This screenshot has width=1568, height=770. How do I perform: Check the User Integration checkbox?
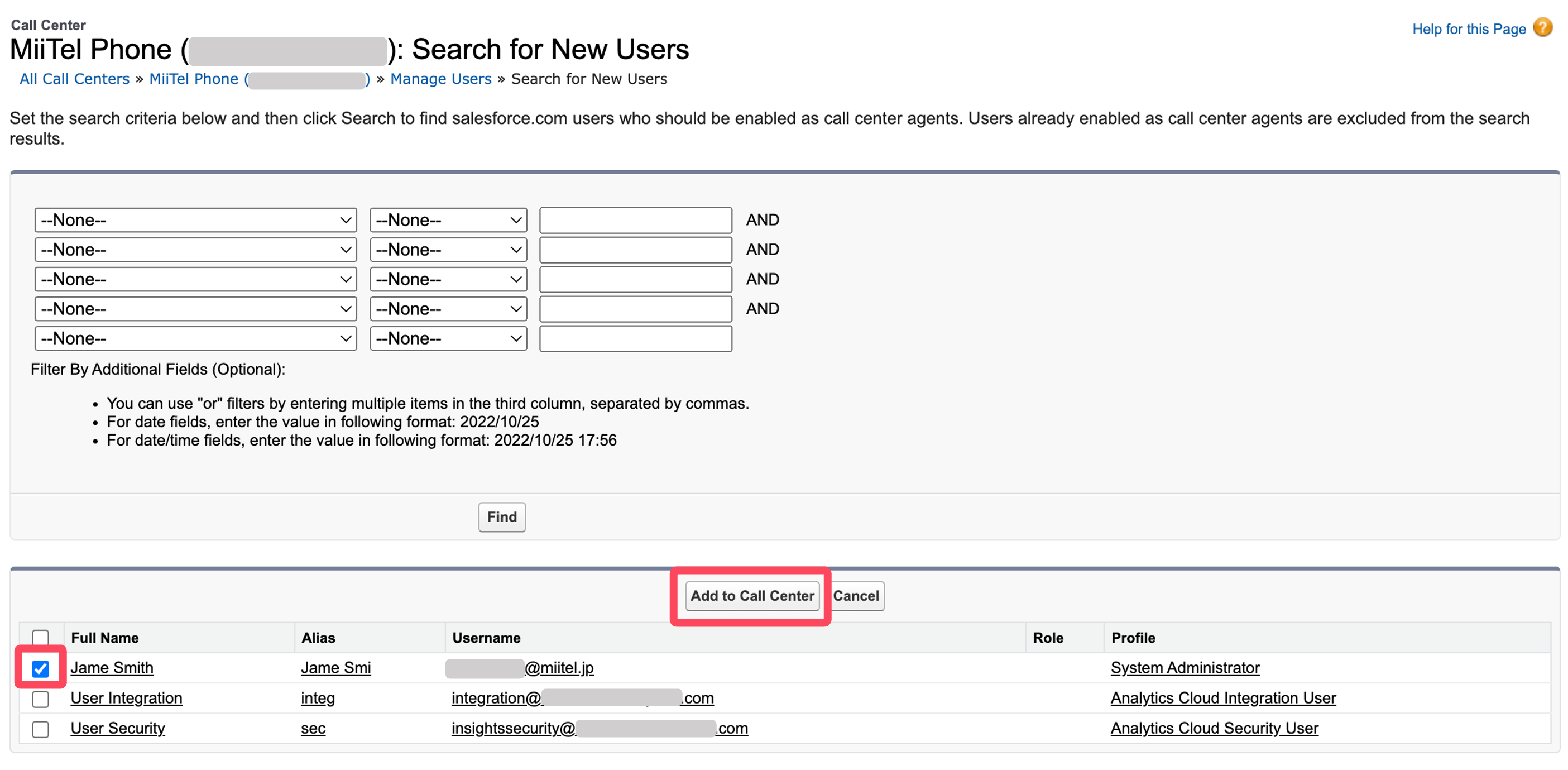[41, 699]
